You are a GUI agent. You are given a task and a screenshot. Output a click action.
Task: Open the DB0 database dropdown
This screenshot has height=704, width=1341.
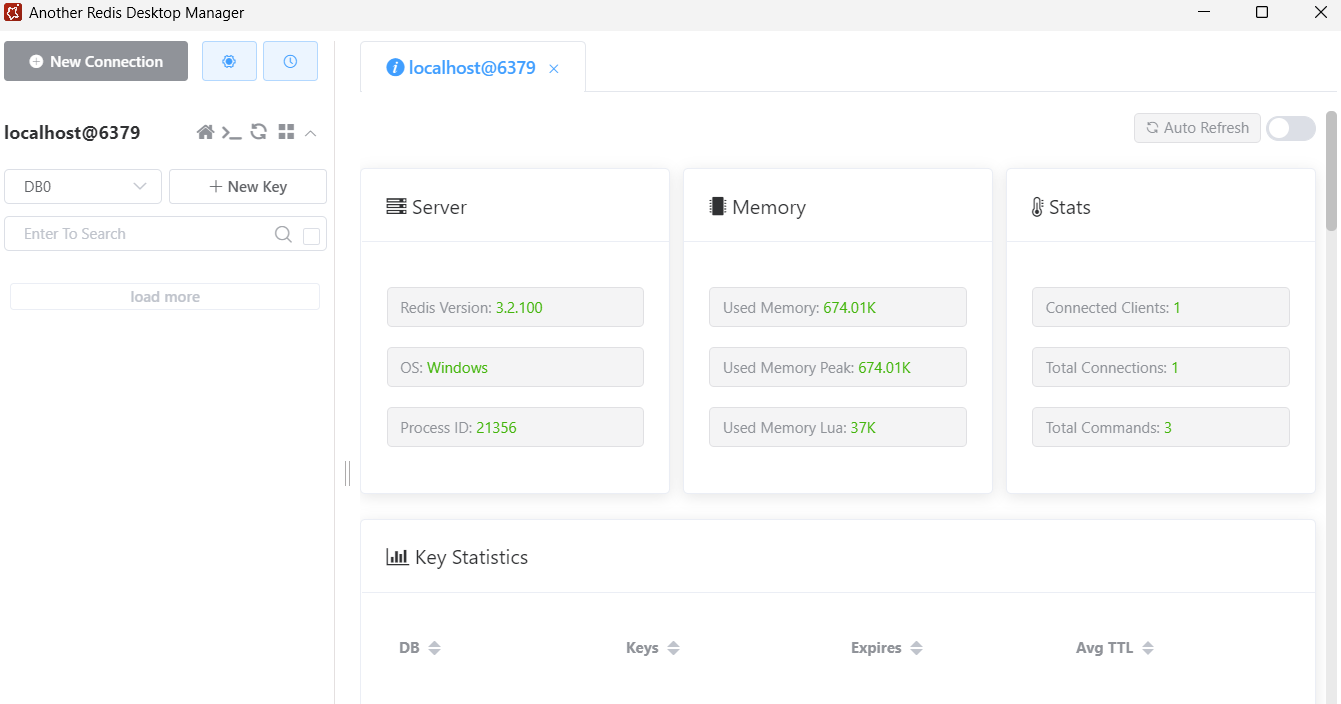(x=83, y=186)
